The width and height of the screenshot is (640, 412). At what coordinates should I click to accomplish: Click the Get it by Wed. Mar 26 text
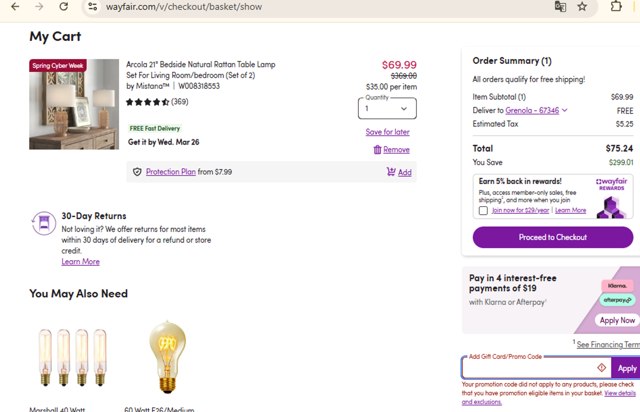(164, 142)
